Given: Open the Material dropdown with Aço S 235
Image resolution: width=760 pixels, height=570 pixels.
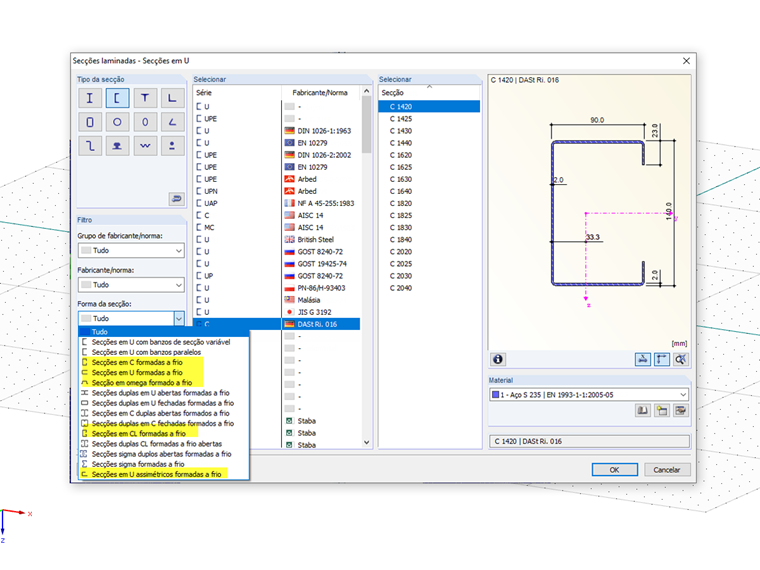Looking at the screenshot, I should [589, 395].
